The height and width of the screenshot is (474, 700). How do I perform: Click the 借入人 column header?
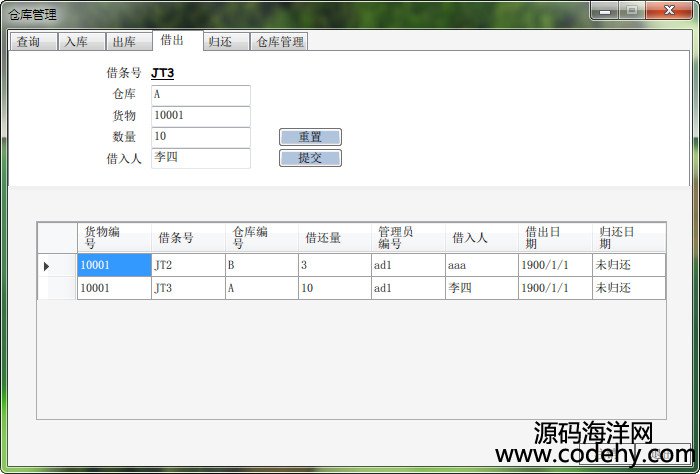(482, 237)
